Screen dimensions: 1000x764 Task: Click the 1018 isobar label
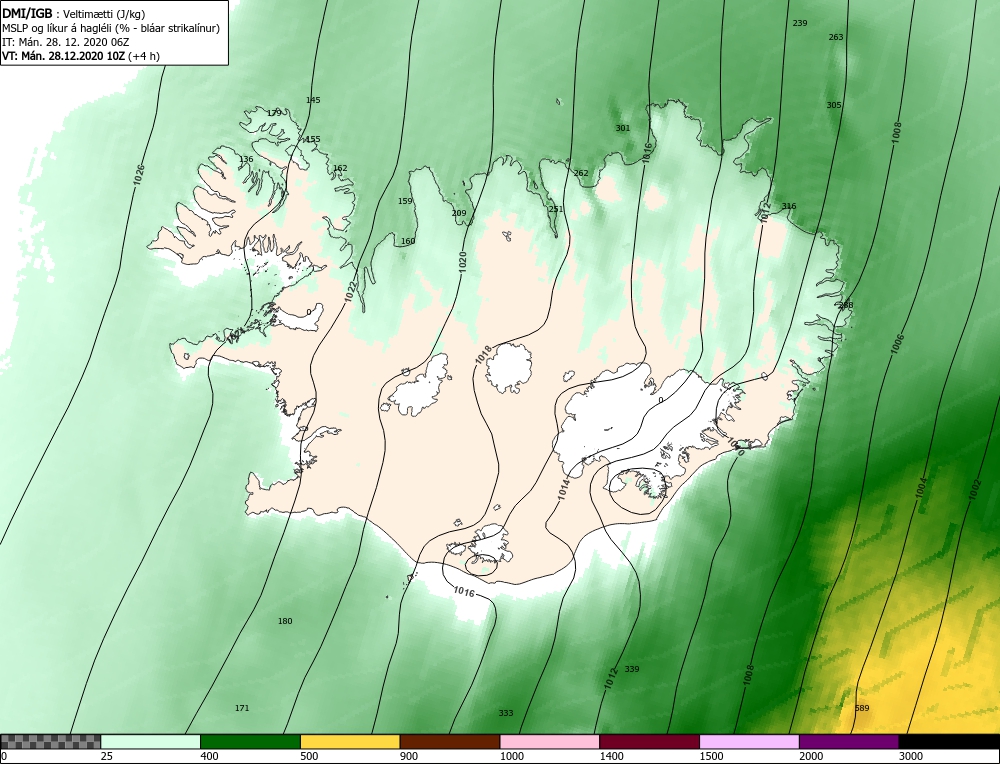(x=484, y=356)
